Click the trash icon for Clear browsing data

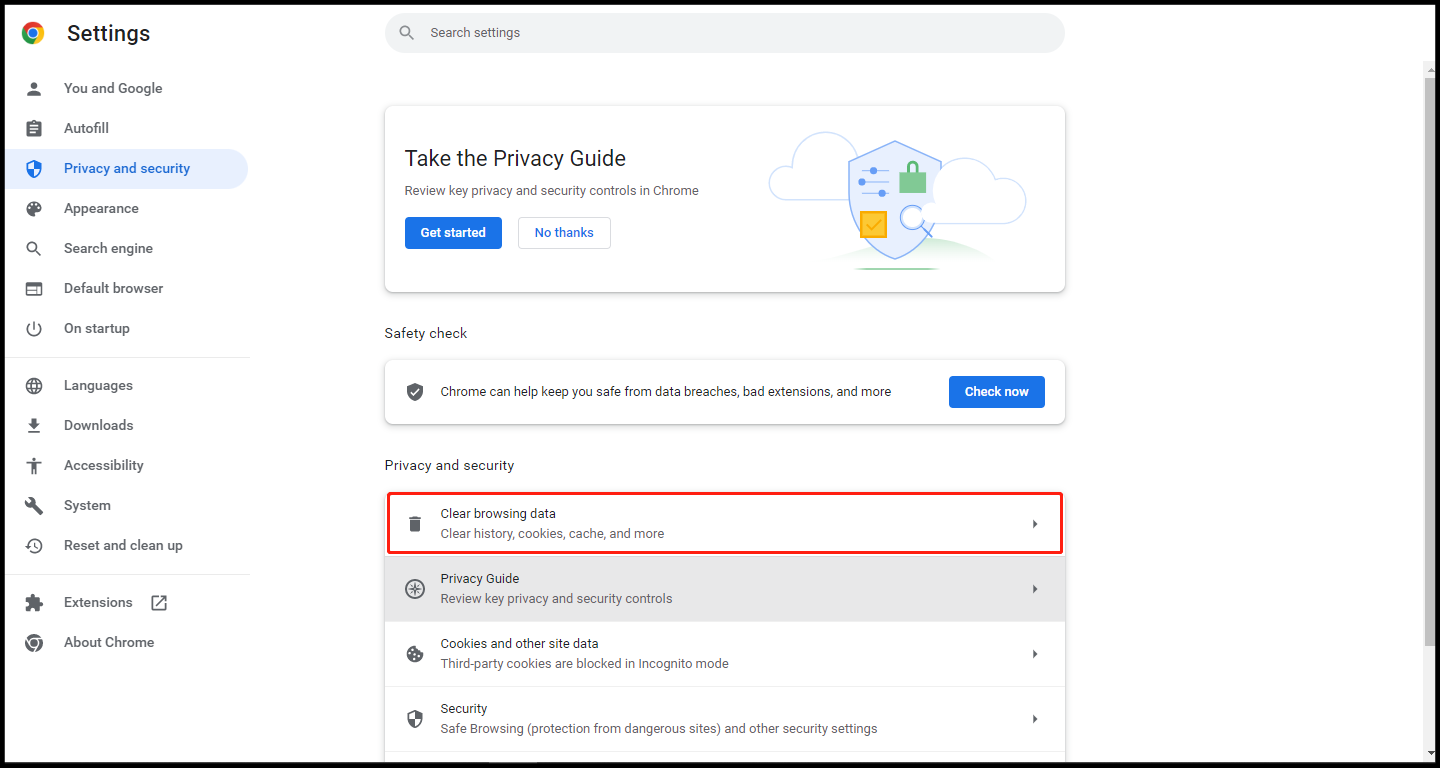pos(415,524)
